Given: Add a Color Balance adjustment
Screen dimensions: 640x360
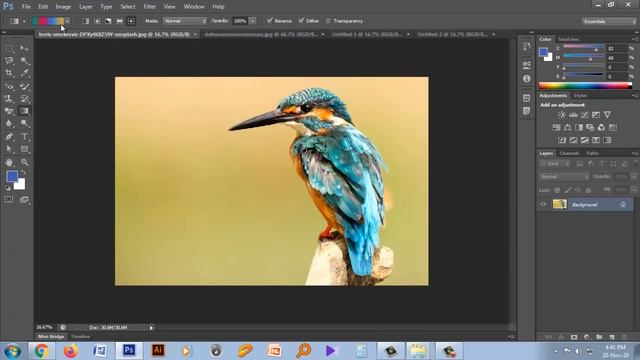Looking at the screenshot, I should (567, 128).
